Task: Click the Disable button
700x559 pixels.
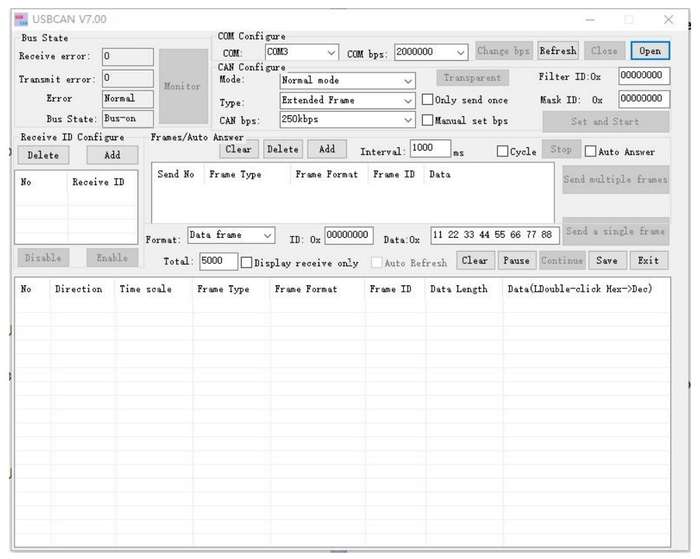Action: tap(43, 258)
